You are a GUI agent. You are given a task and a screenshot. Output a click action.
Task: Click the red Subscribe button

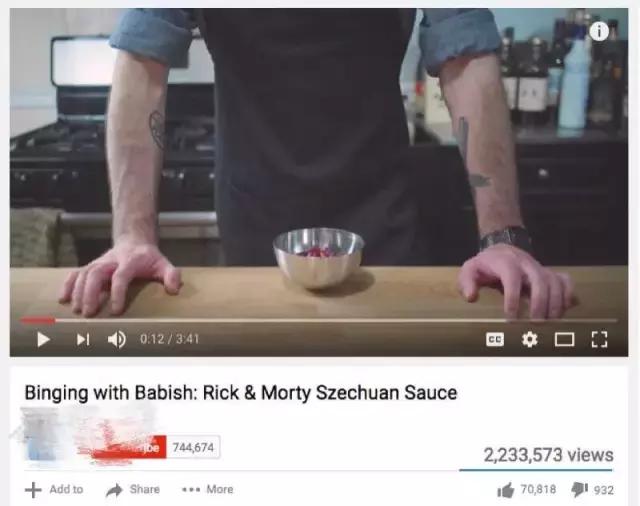129,447
